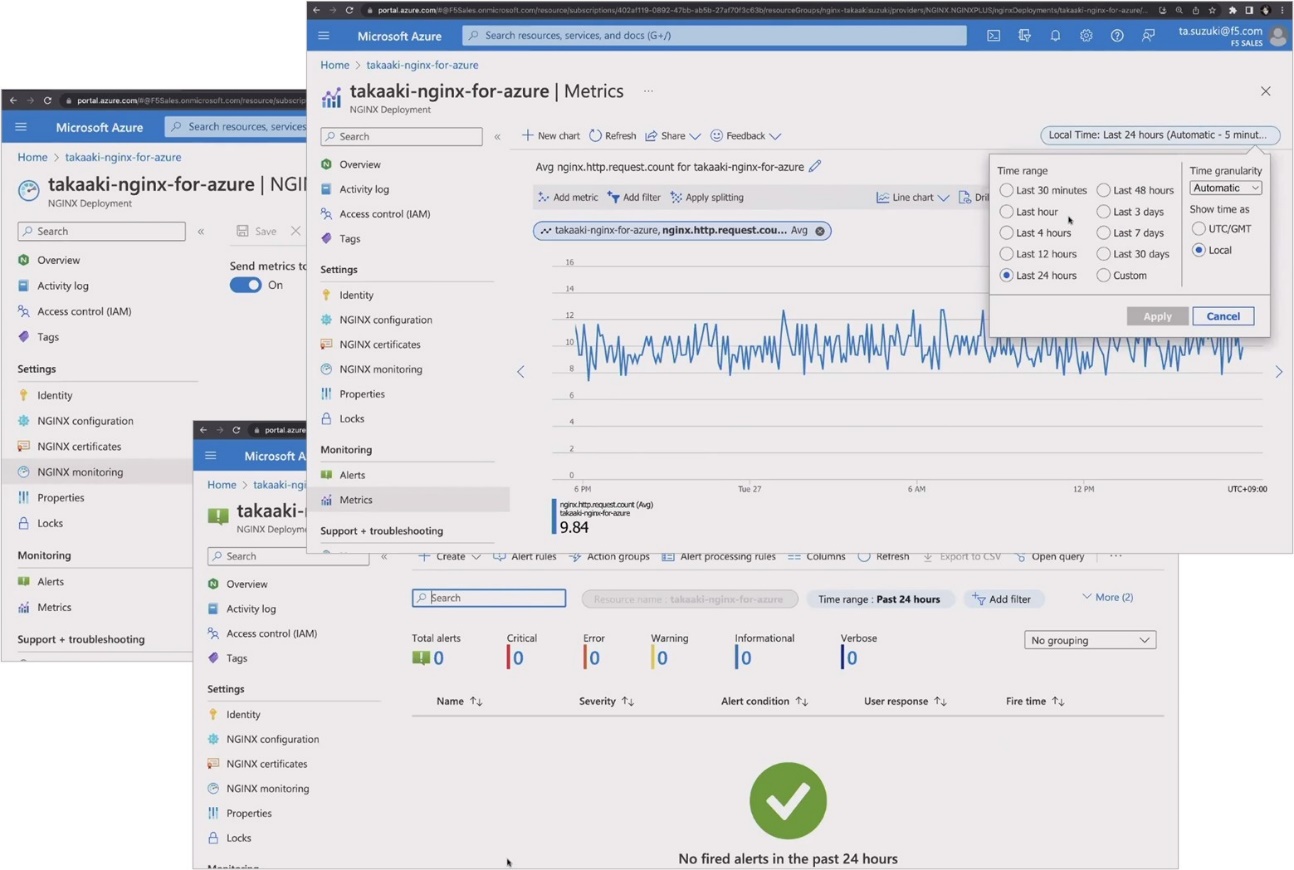Open Locks in the Metrics window sidebar

click(x=352, y=419)
